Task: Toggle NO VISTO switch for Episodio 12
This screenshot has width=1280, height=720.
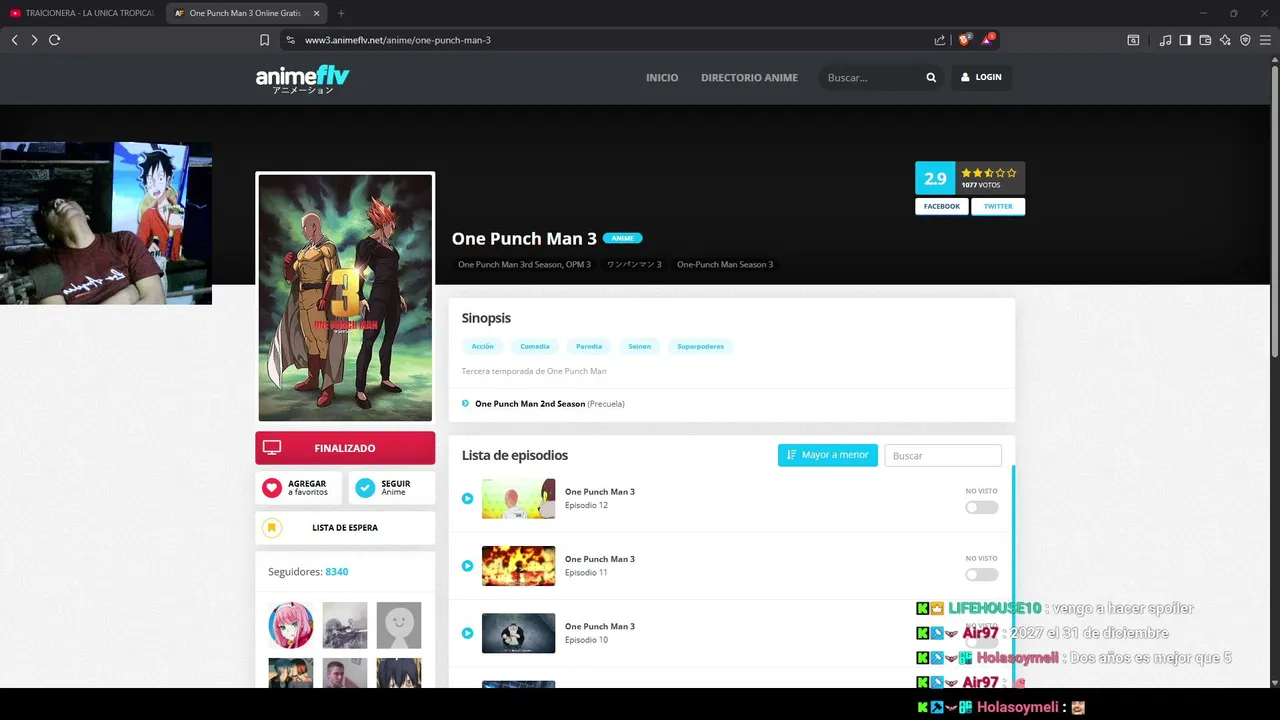Action: pyautogui.click(x=981, y=508)
